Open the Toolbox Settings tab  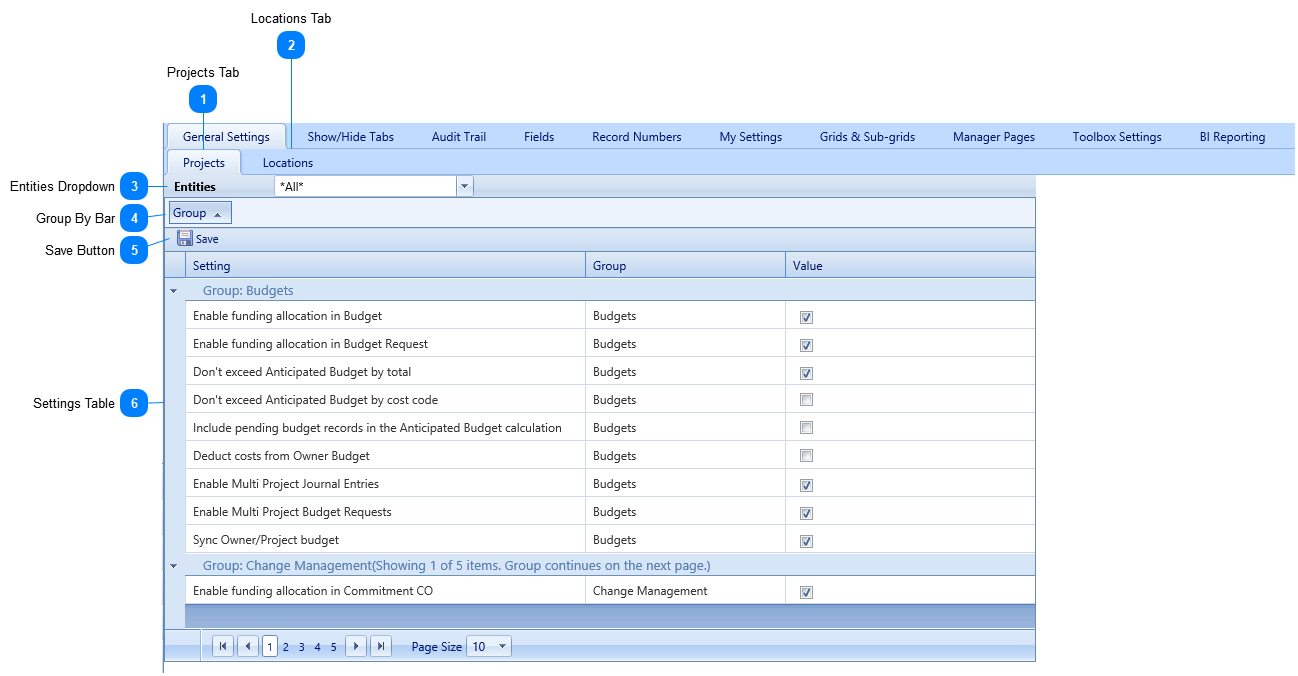click(x=1117, y=137)
